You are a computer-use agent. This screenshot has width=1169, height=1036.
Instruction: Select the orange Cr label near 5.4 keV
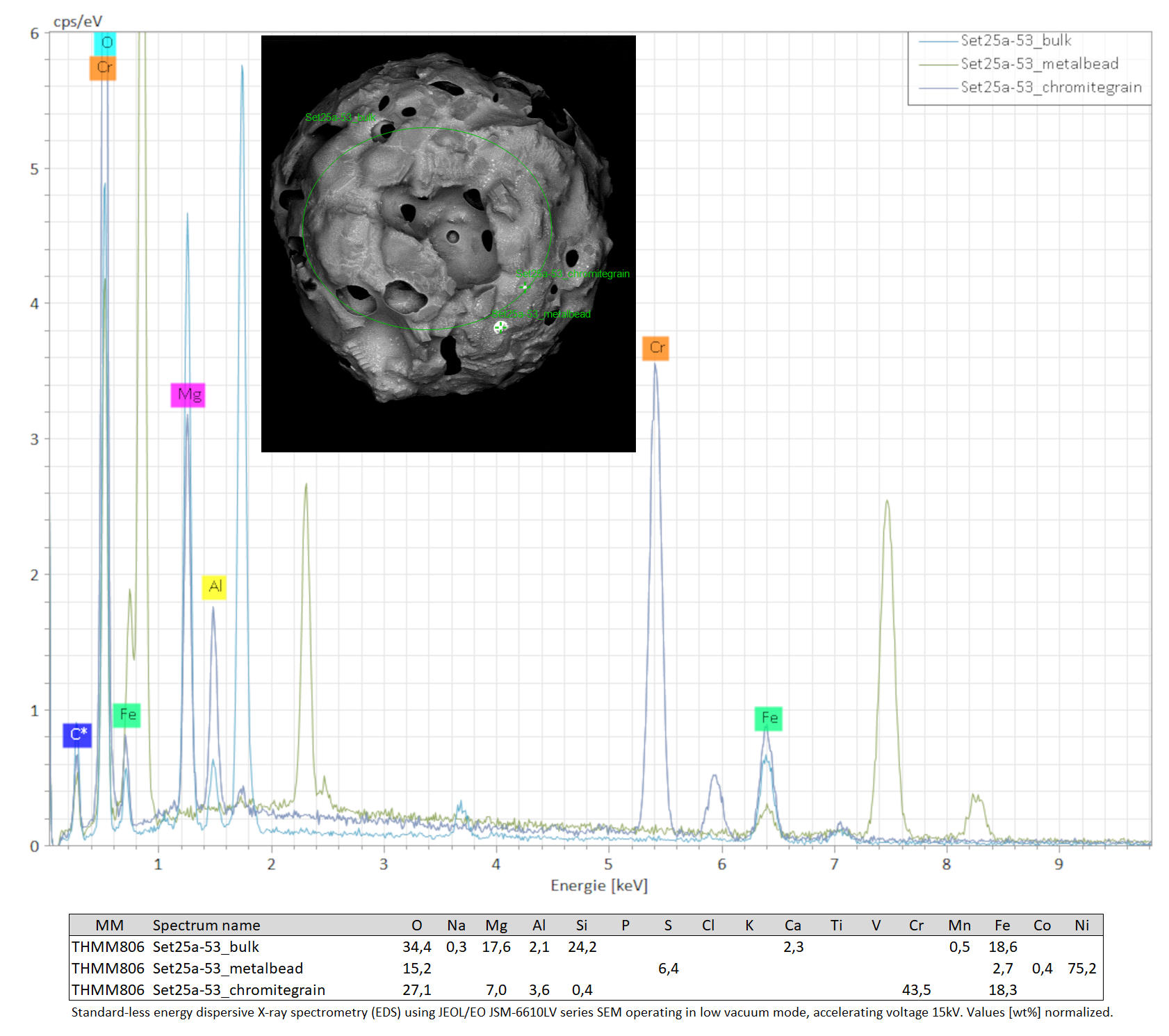656,347
